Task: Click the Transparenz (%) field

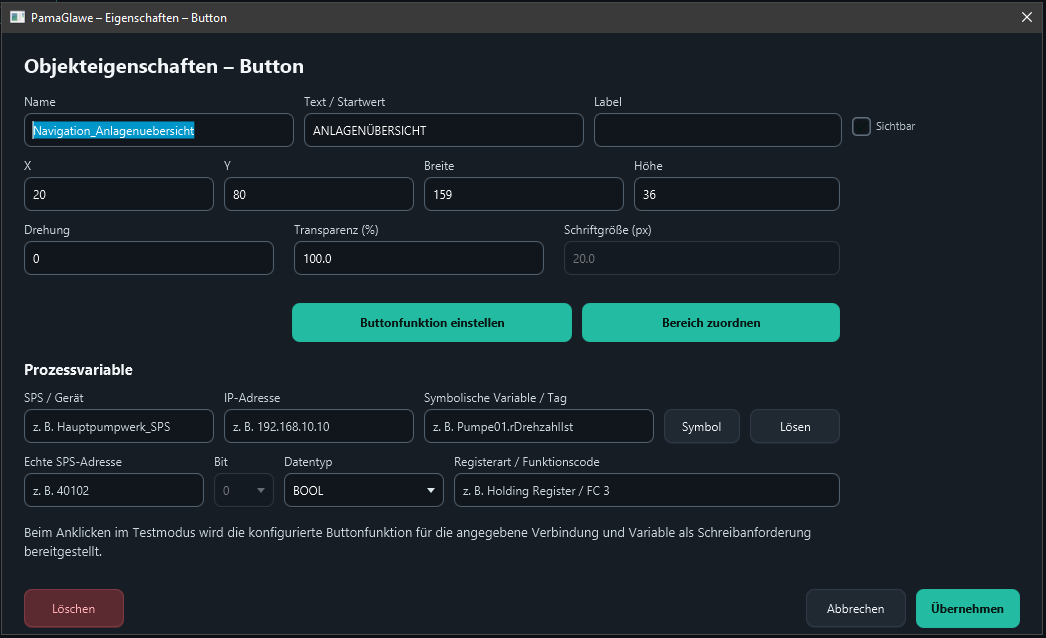Action: click(419, 258)
